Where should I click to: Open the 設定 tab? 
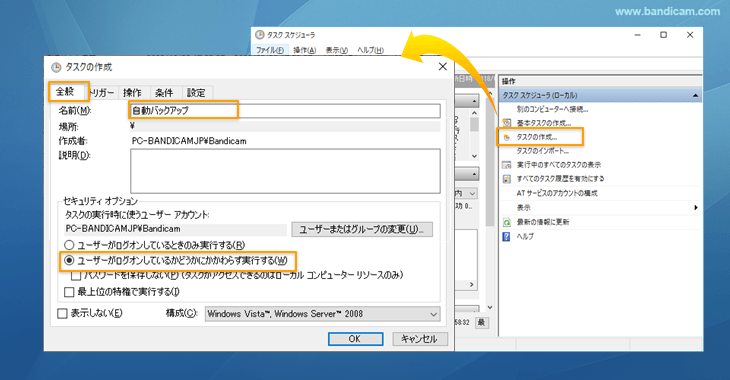[x=196, y=93]
